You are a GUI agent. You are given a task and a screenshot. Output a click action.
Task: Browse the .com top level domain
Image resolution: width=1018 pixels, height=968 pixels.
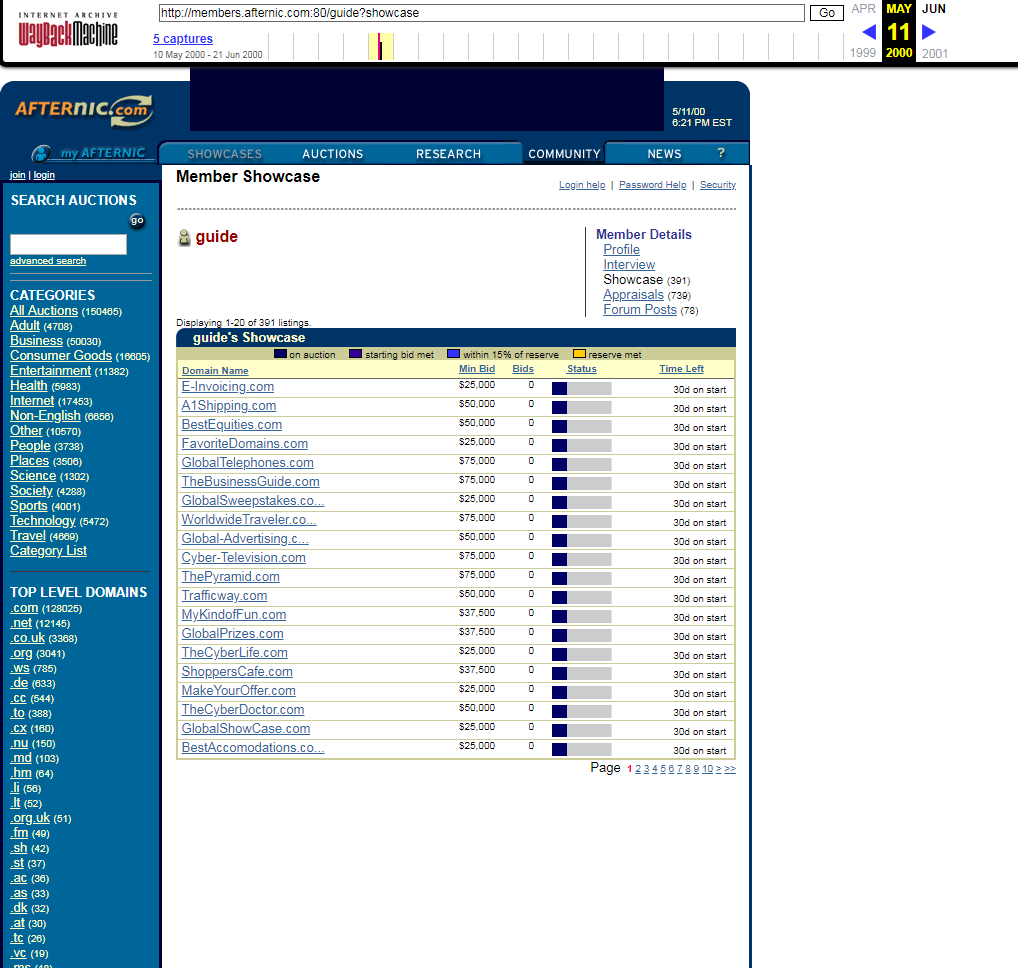pos(24,608)
